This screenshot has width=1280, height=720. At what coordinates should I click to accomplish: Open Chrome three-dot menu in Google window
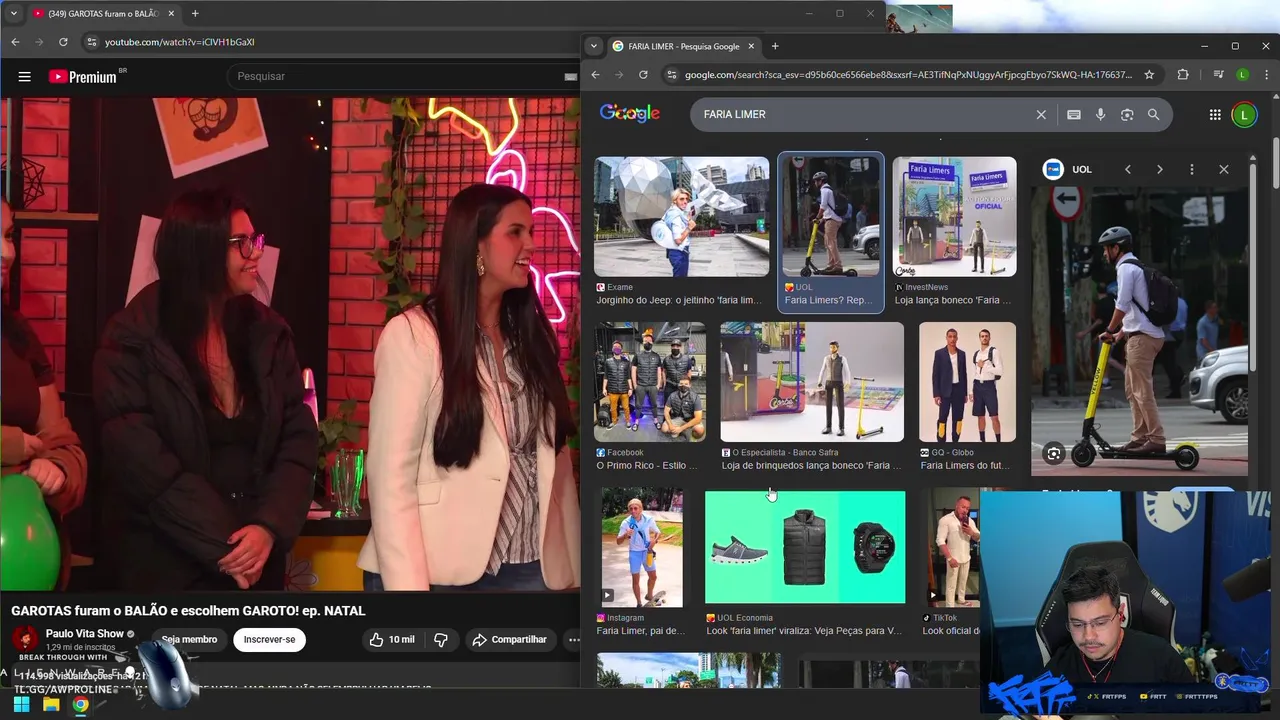coord(1265,75)
